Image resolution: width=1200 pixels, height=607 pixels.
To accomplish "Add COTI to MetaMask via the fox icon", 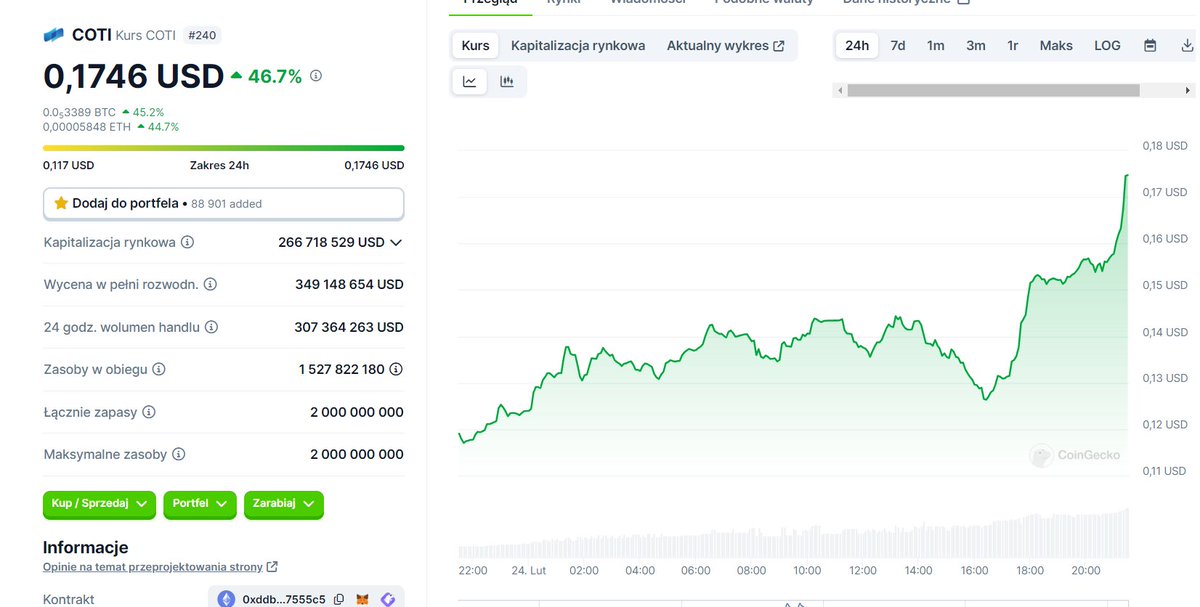I will tap(362, 599).
